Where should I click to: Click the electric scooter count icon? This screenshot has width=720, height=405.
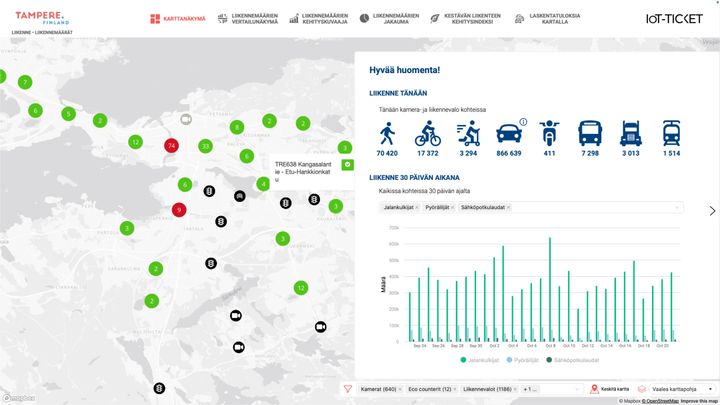click(468, 134)
